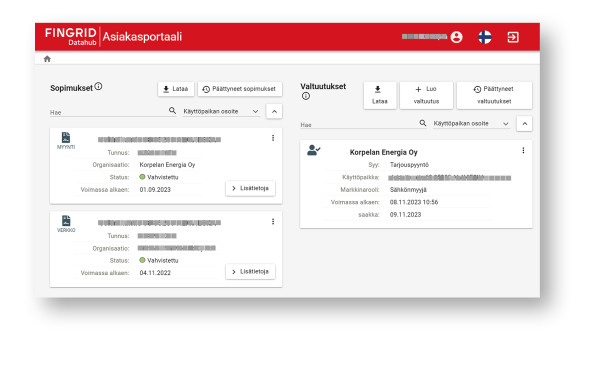Open more options on MYYNTI contract card
Image resolution: width=600 pixels, height=367 pixels.
273,138
